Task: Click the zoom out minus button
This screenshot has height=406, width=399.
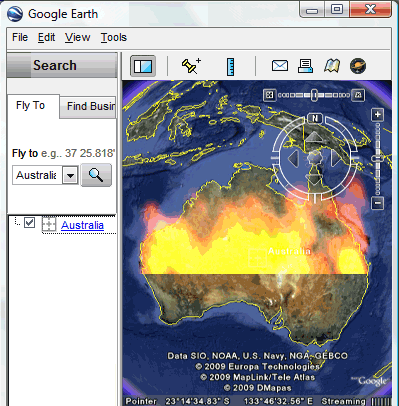Action: (x=377, y=203)
